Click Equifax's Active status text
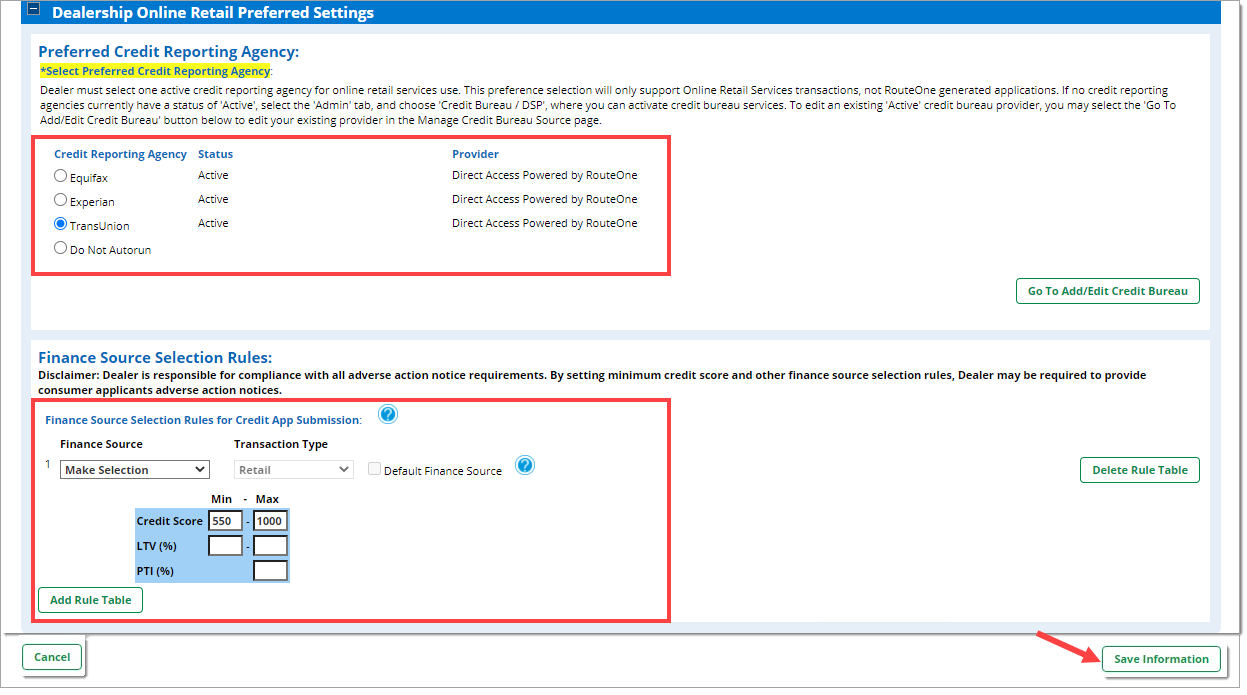This screenshot has height=695, width=1247. click(213, 175)
